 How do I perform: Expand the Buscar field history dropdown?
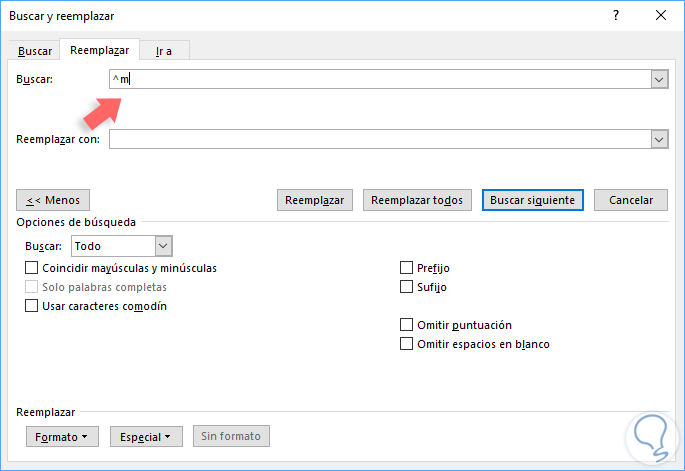(659, 79)
